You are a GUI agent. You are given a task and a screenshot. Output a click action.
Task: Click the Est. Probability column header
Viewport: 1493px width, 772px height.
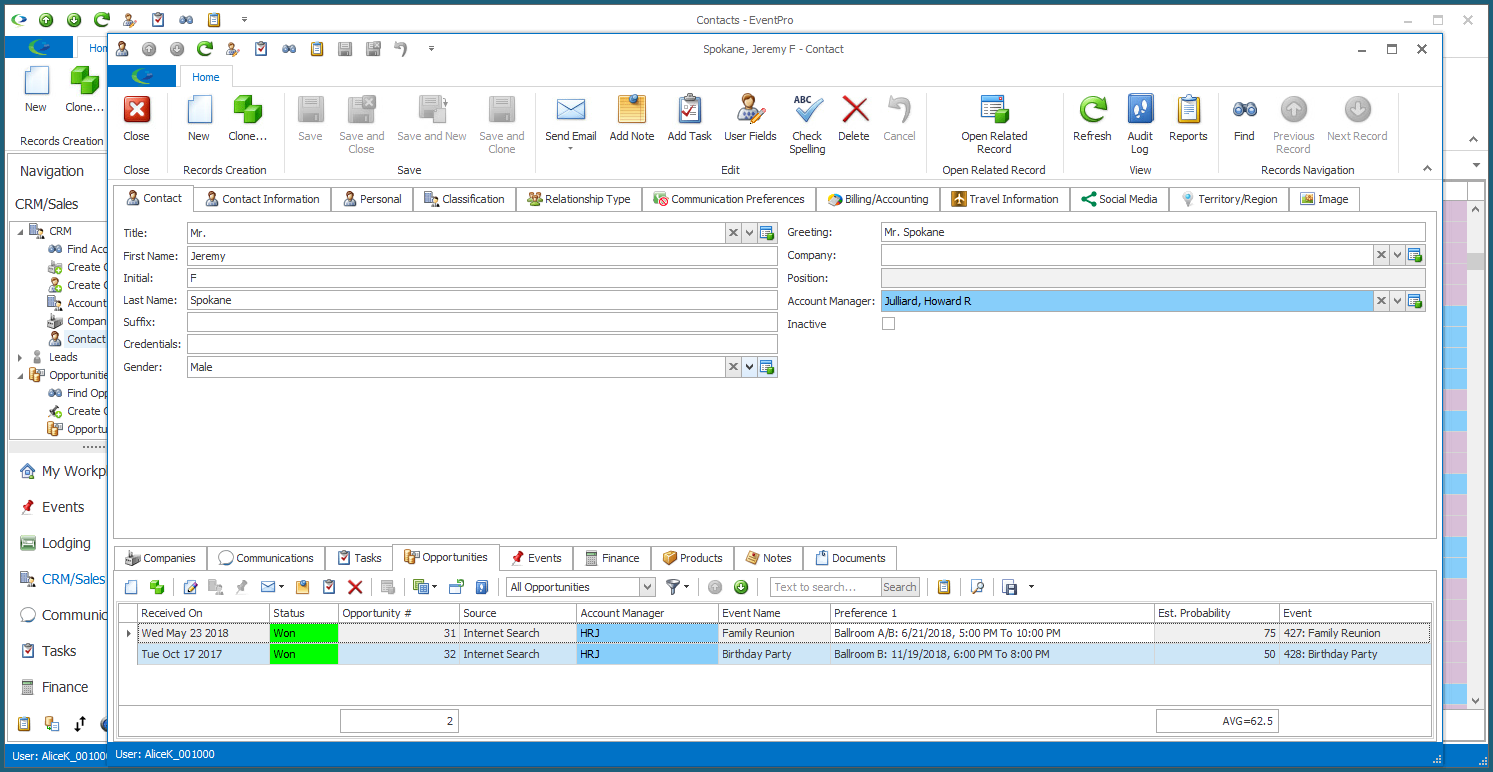pos(1216,613)
